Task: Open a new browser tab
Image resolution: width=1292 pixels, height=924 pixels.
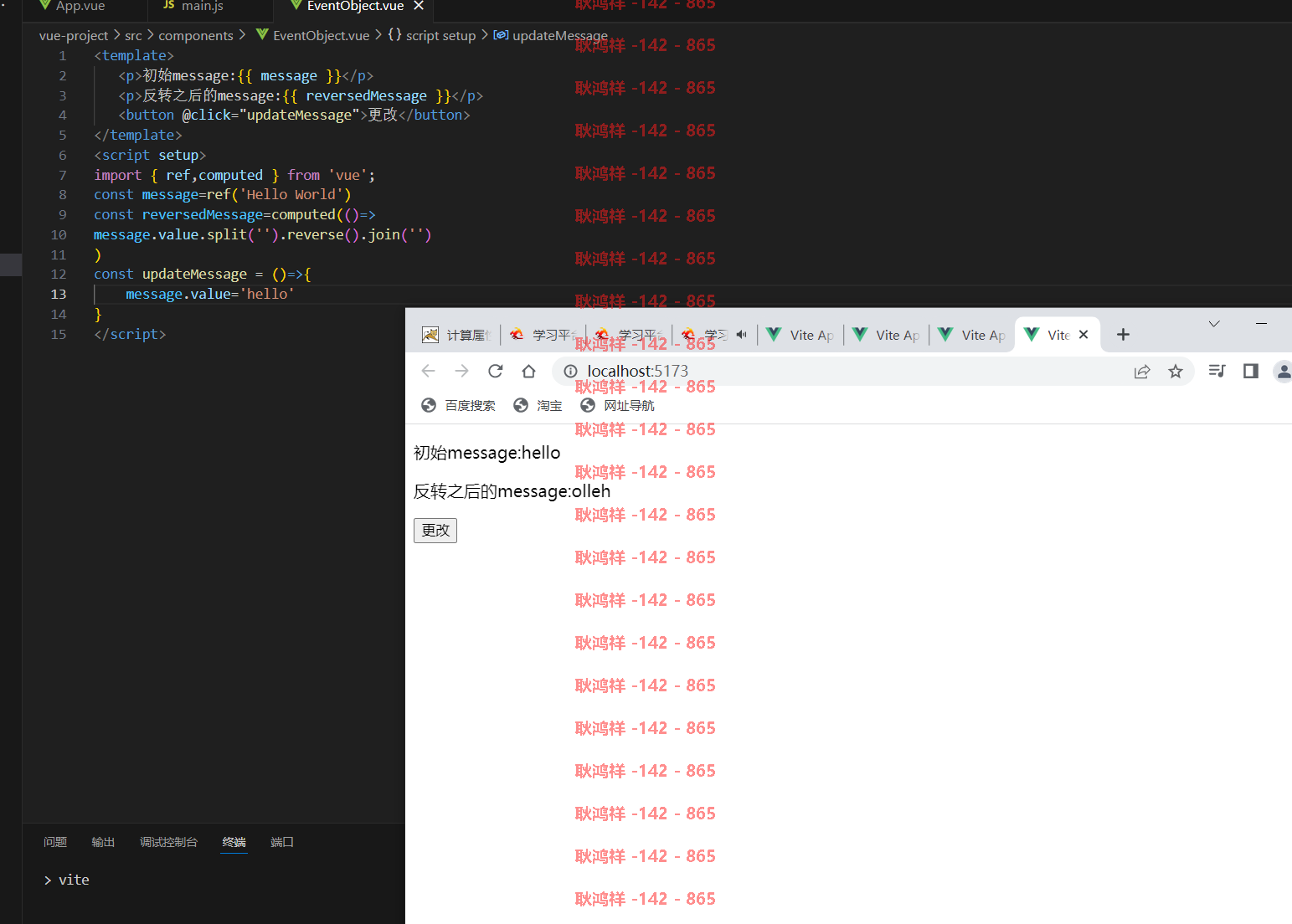Action: click(1124, 335)
